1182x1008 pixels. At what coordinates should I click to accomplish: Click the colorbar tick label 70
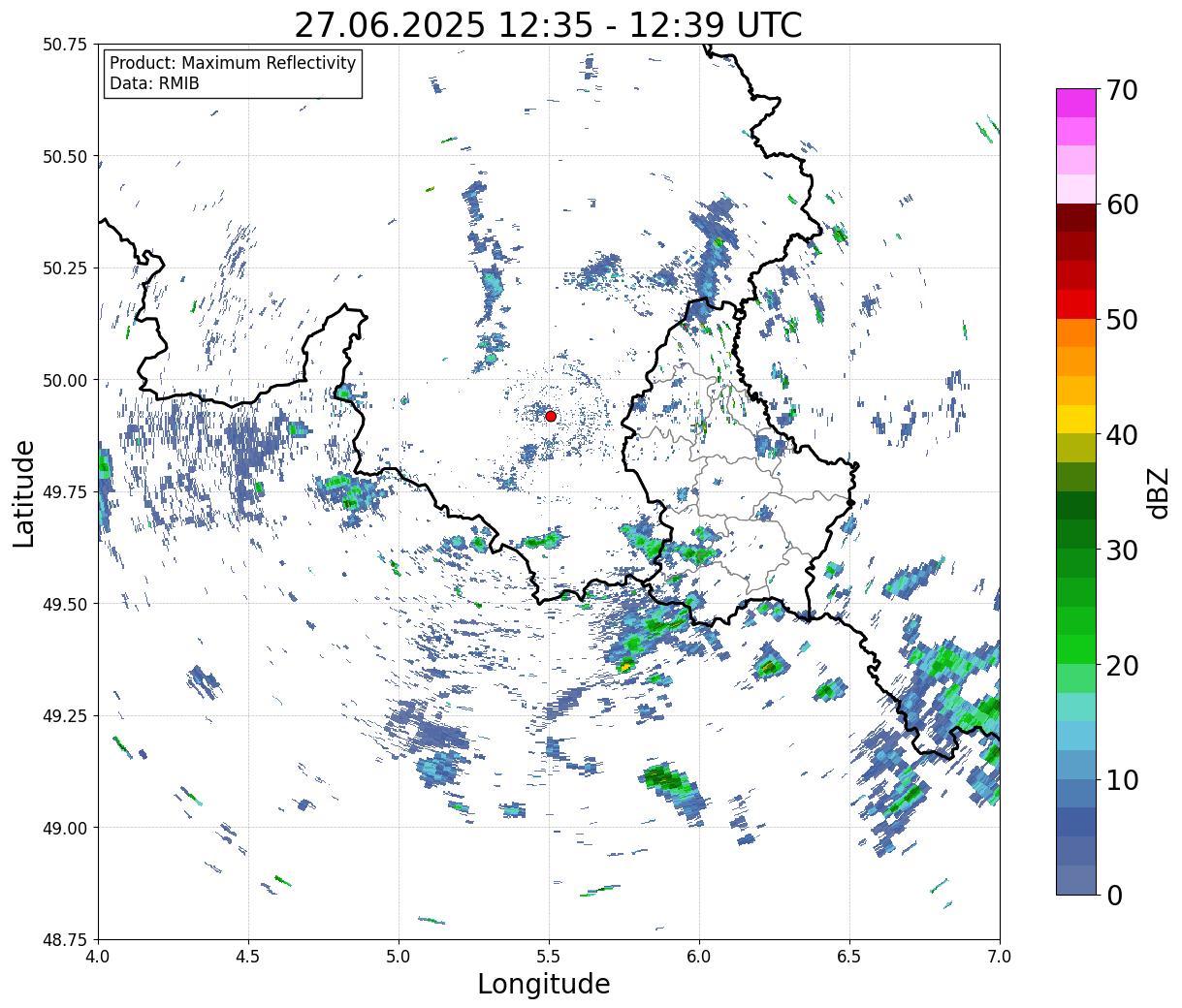click(1122, 90)
